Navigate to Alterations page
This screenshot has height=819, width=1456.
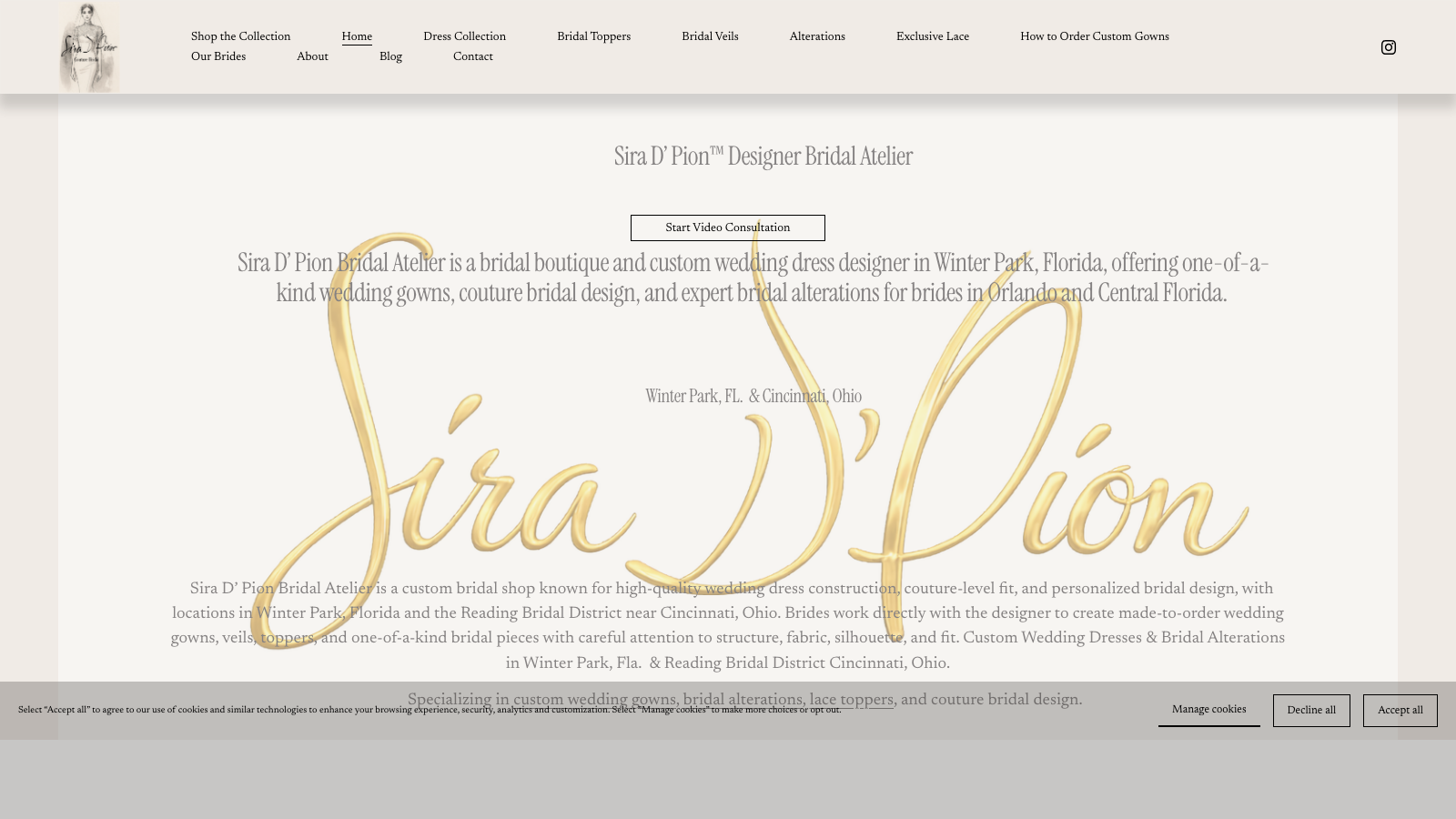click(817, 37)
